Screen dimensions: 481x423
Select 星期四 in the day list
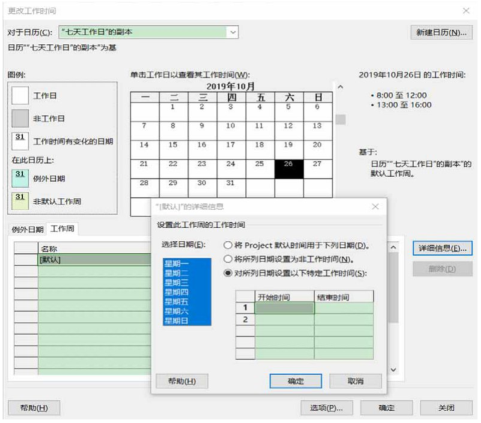(187, 292)
